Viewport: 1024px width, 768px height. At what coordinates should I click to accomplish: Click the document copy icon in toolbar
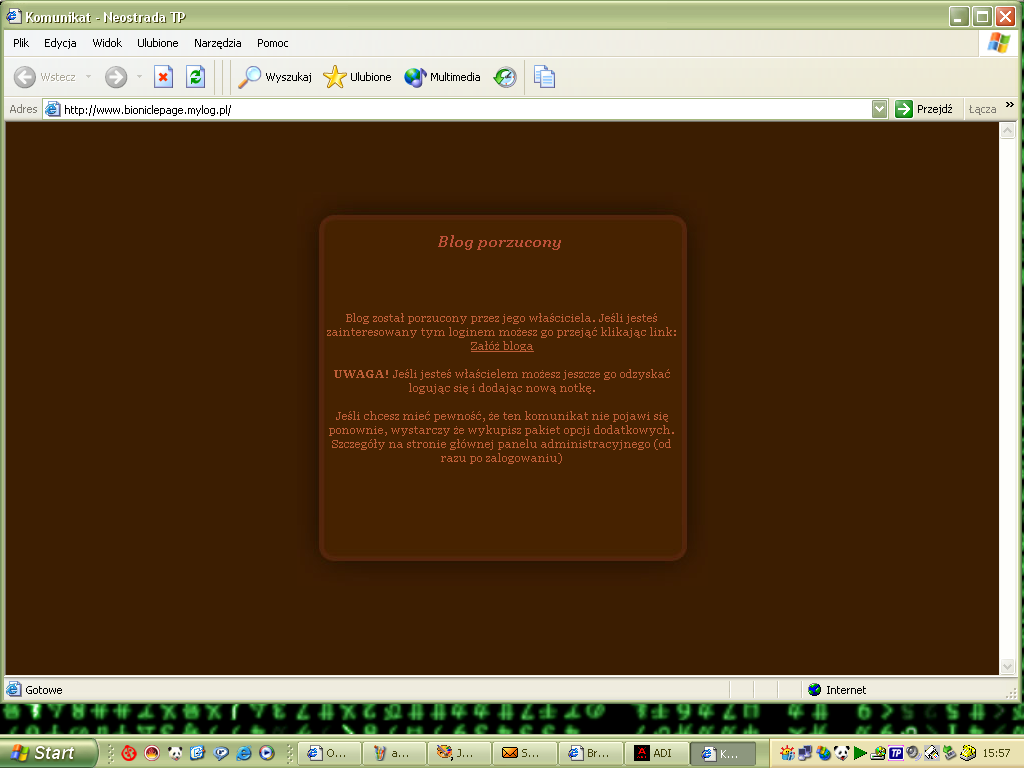point(544,77)
